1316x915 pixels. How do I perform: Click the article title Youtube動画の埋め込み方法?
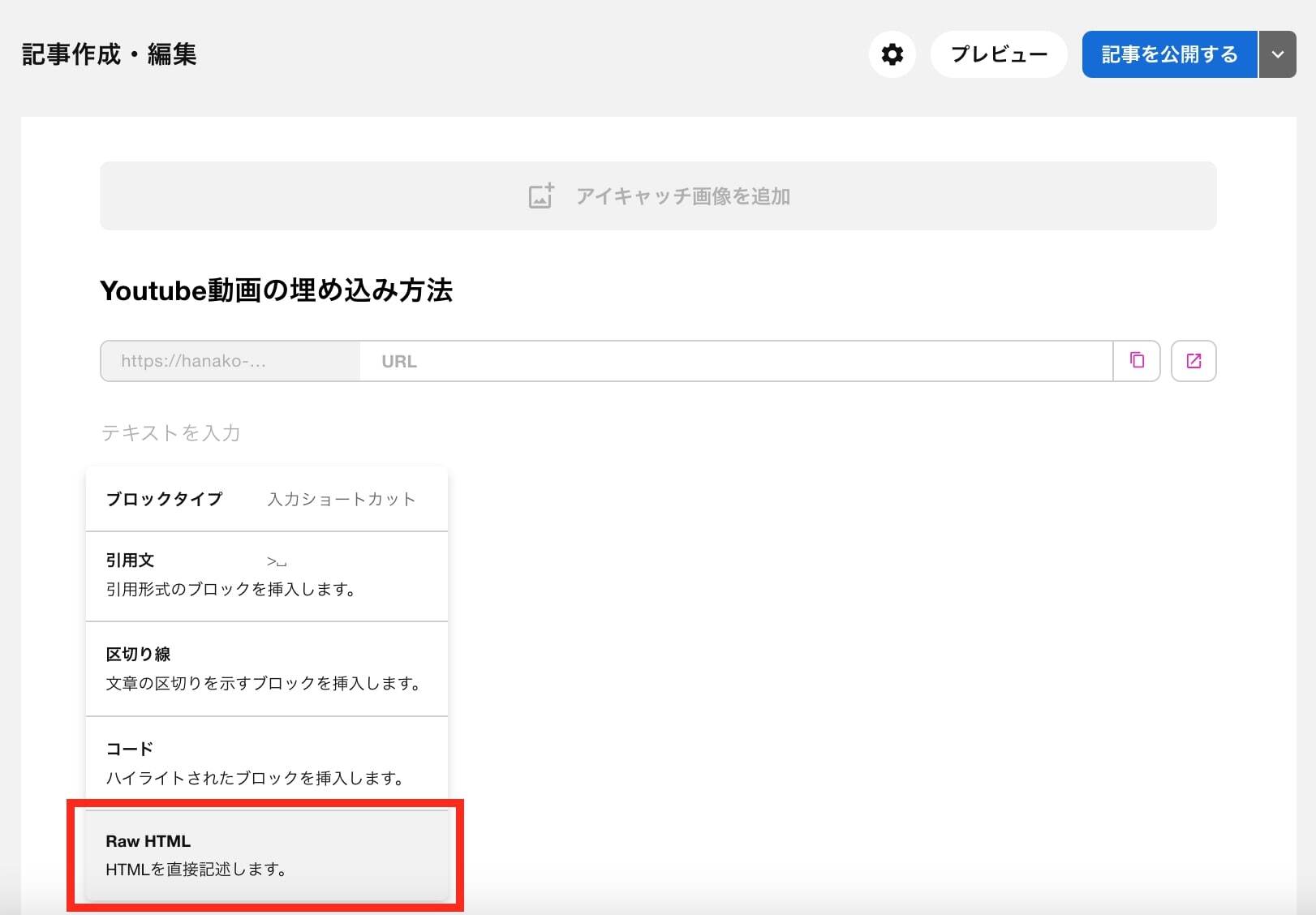click(276, 290)
